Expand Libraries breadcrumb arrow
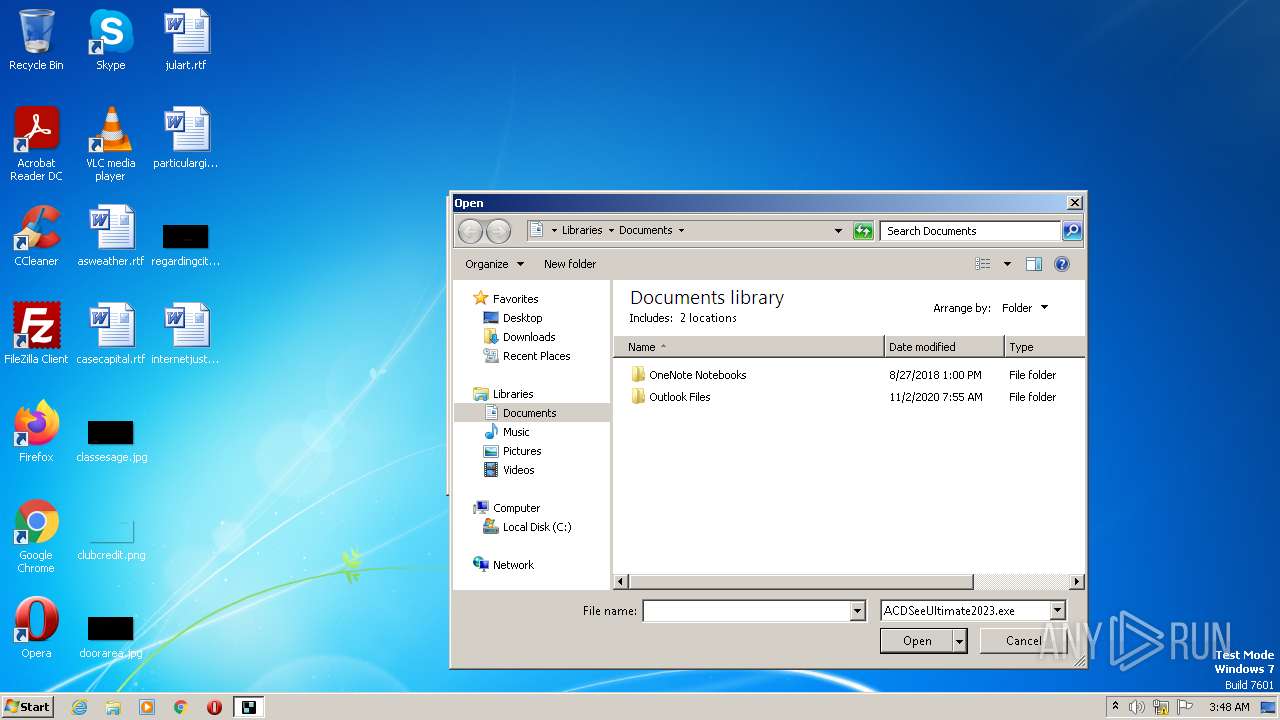 coord(611,231)
